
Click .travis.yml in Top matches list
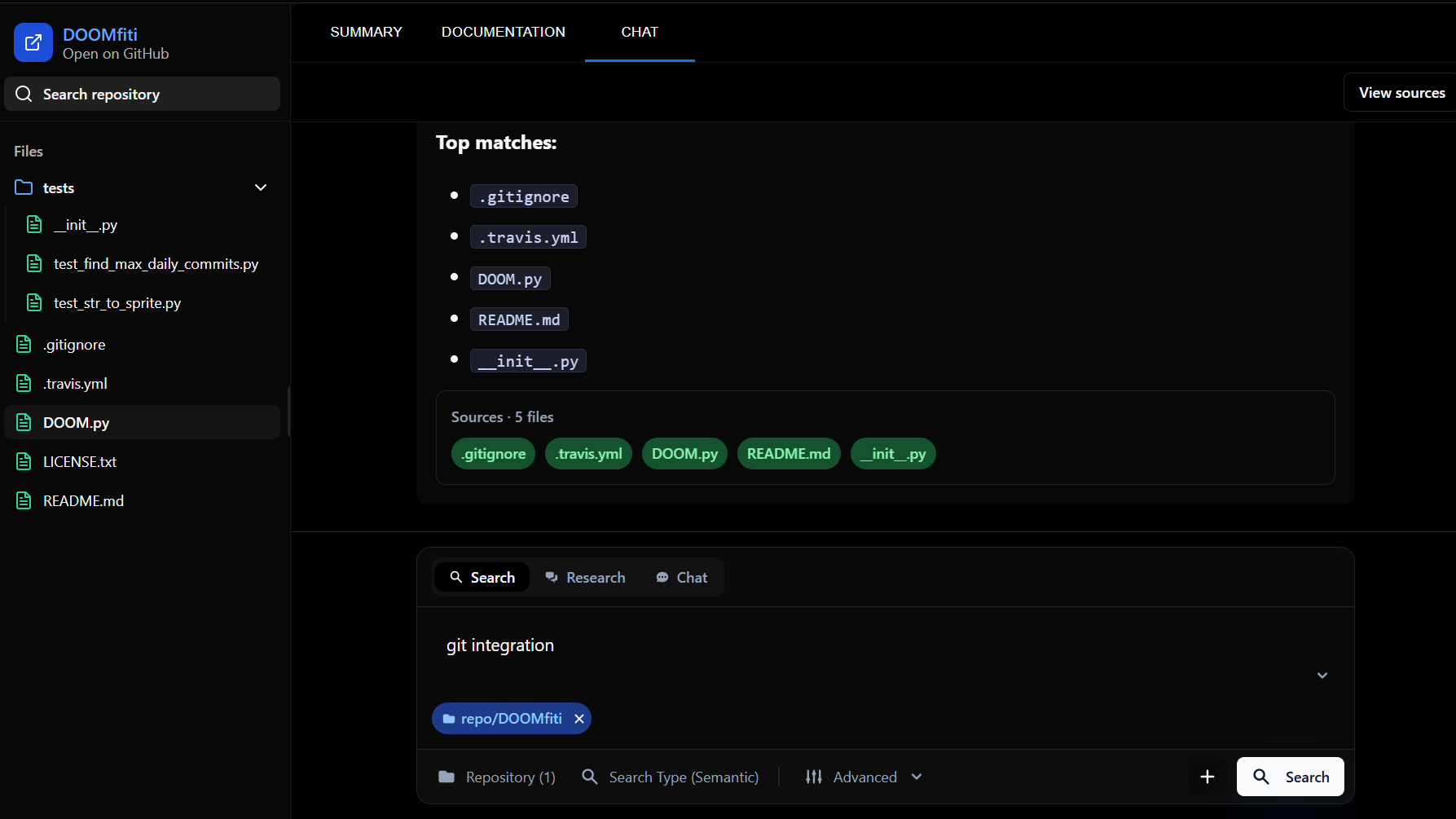click(528, 237)
